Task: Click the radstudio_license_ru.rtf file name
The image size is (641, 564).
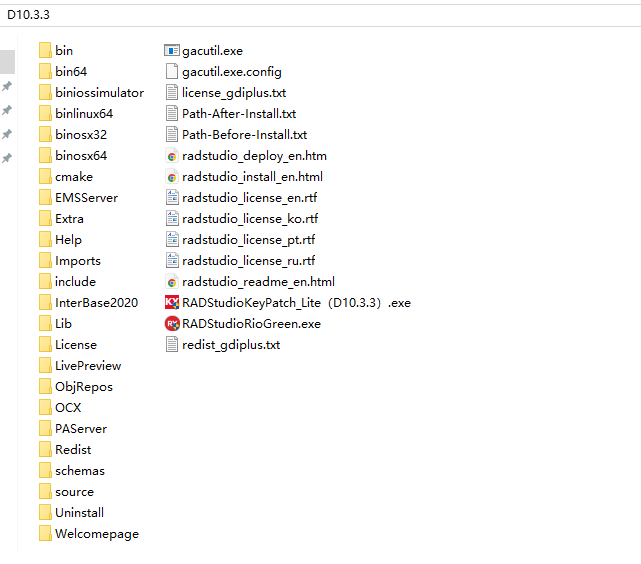Action: click(x=249, y=261)
